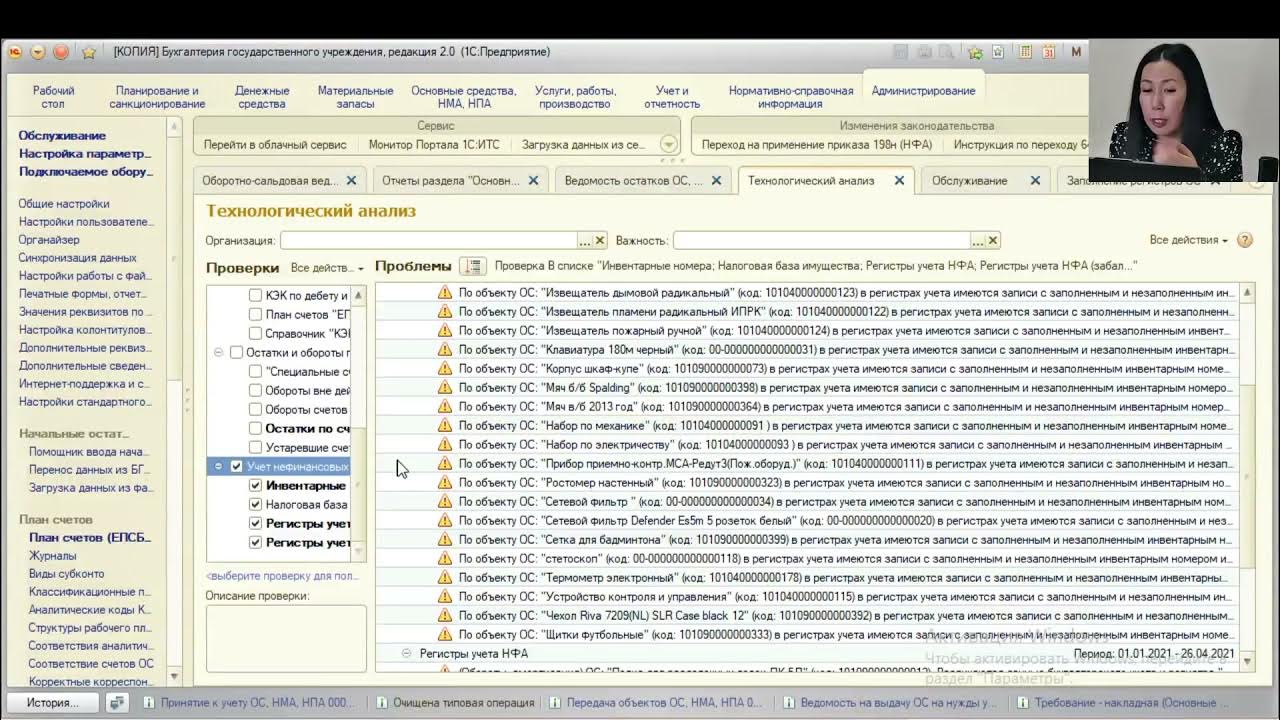The height and width of the screenshot is (720, 1280).
Task: Close the Отчеты раздела "Основн... tab
Action: click(x=533, y=181)
